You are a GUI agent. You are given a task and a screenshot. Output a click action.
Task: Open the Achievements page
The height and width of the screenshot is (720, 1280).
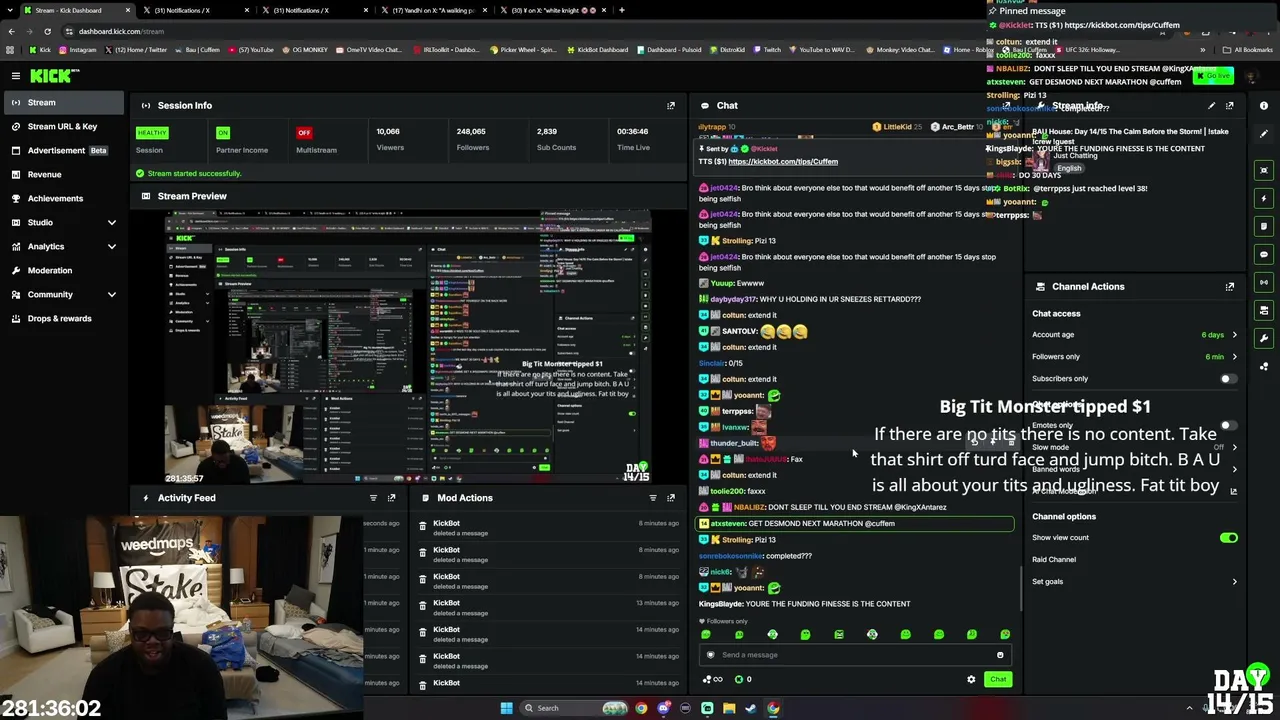(x=62, y=198)
